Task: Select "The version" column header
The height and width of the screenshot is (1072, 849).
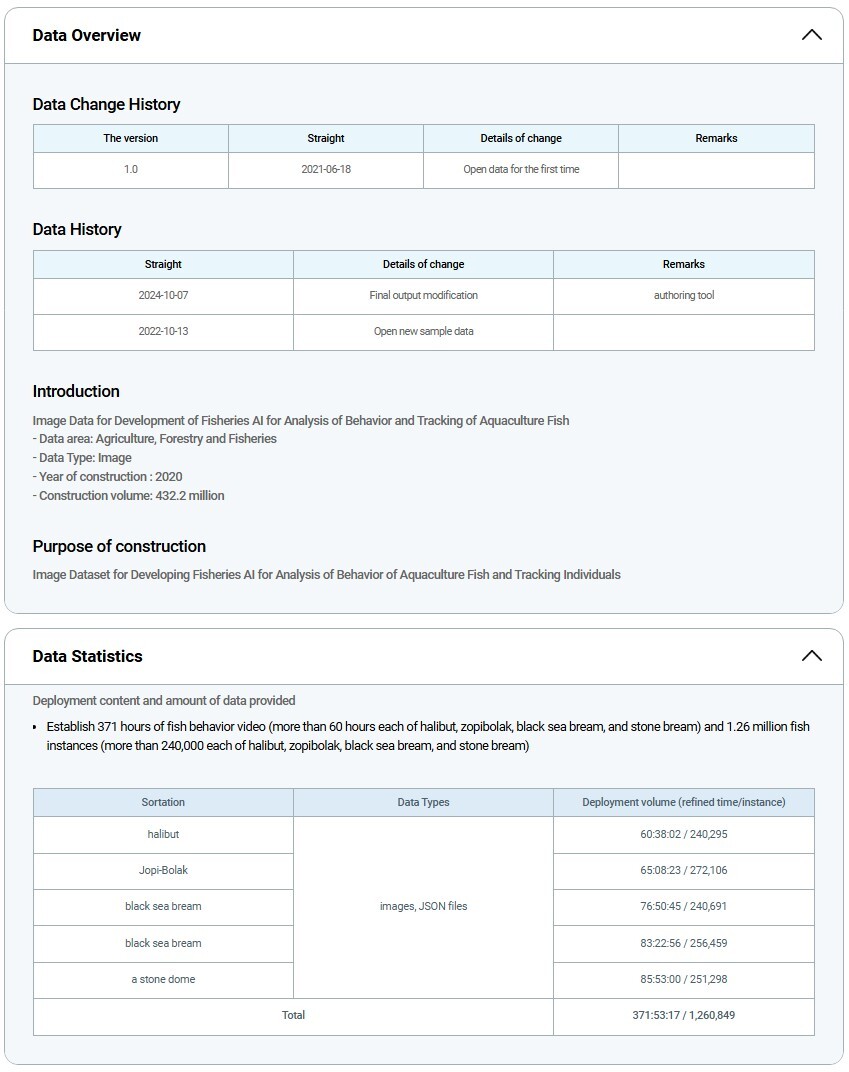Action: tap(131, 138)
